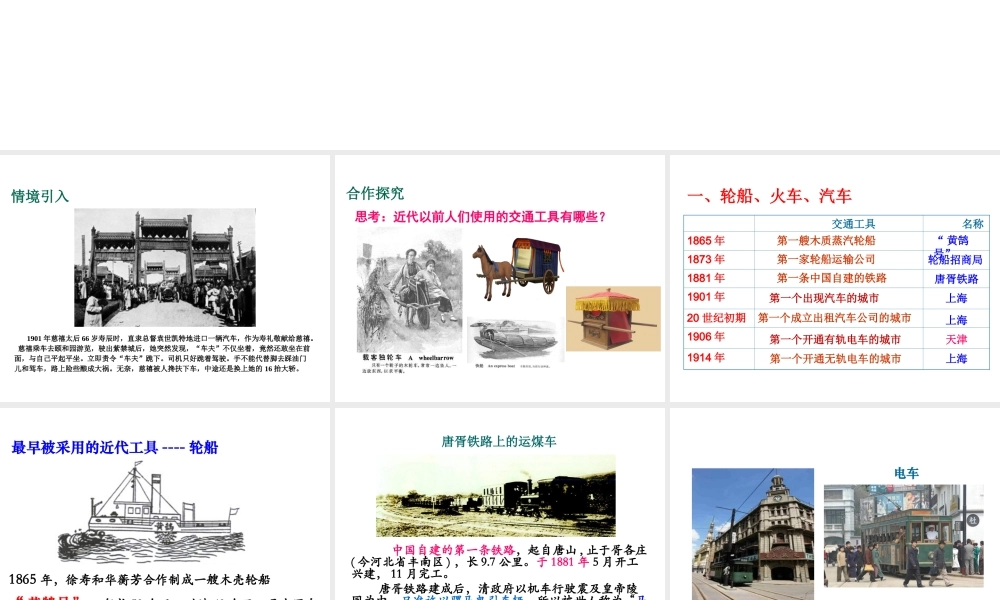Select the 1906 年 cell in the table

pyautogui.click(x=706, y=337)
